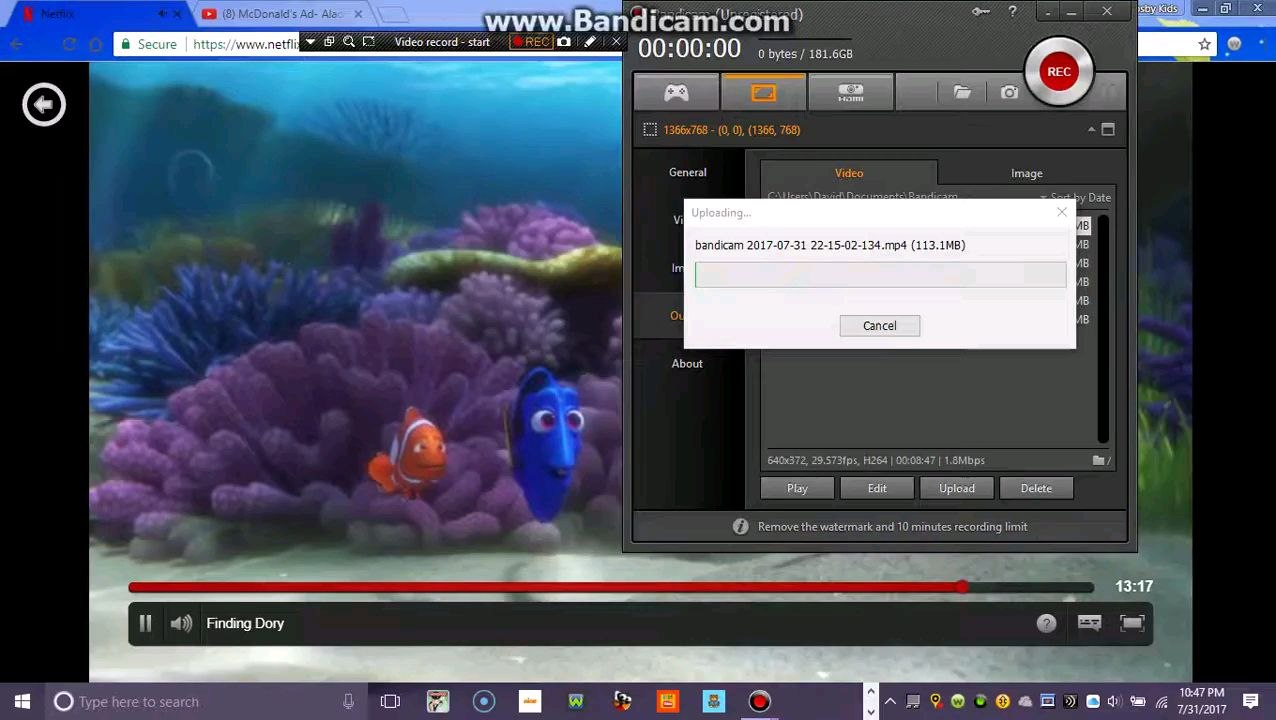
Task: Start recording with the big REC button
Action: click(1059, 71)
